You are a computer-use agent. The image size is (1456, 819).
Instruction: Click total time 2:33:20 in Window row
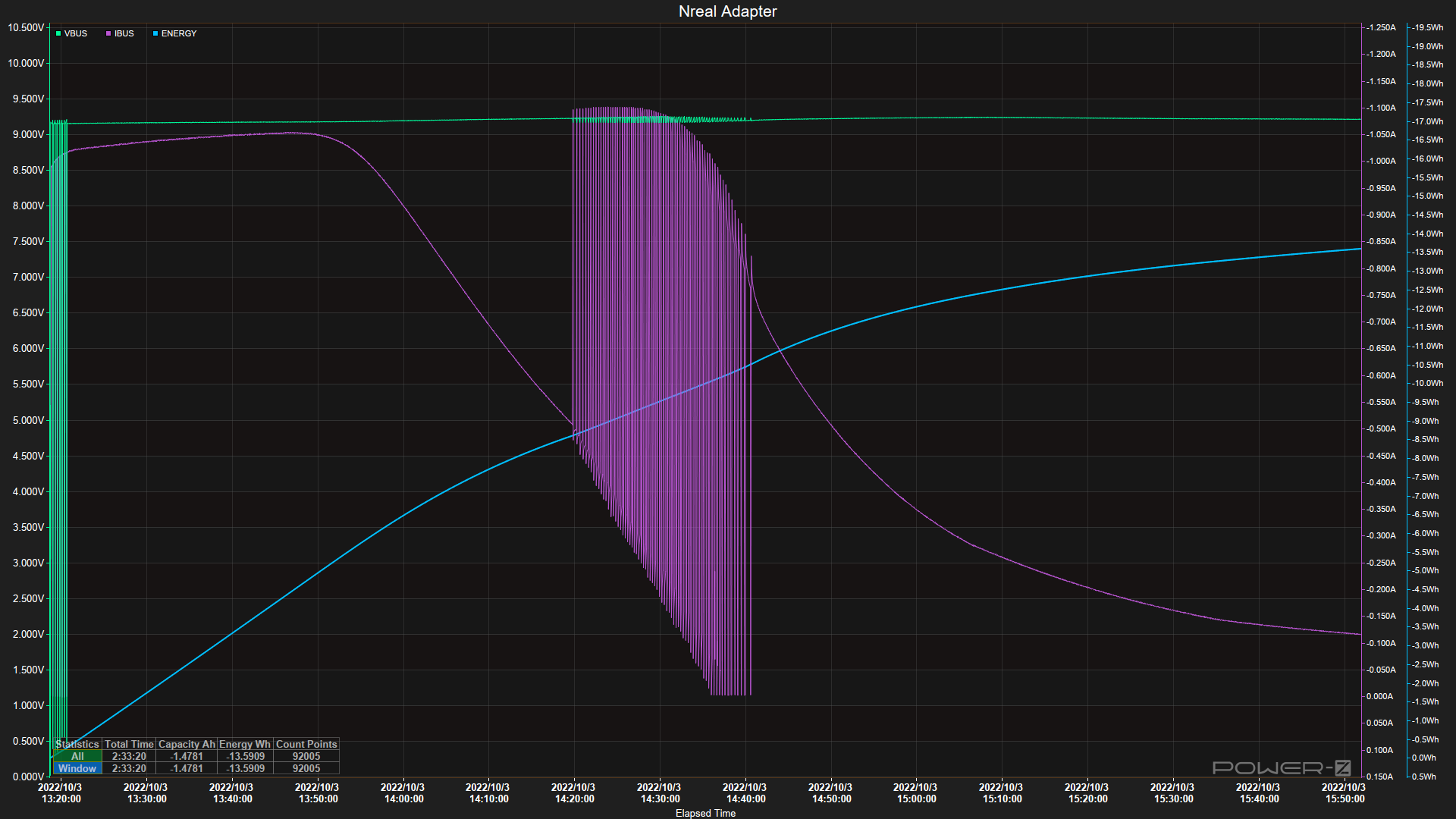pyautogui.click(x=129, y=769)
